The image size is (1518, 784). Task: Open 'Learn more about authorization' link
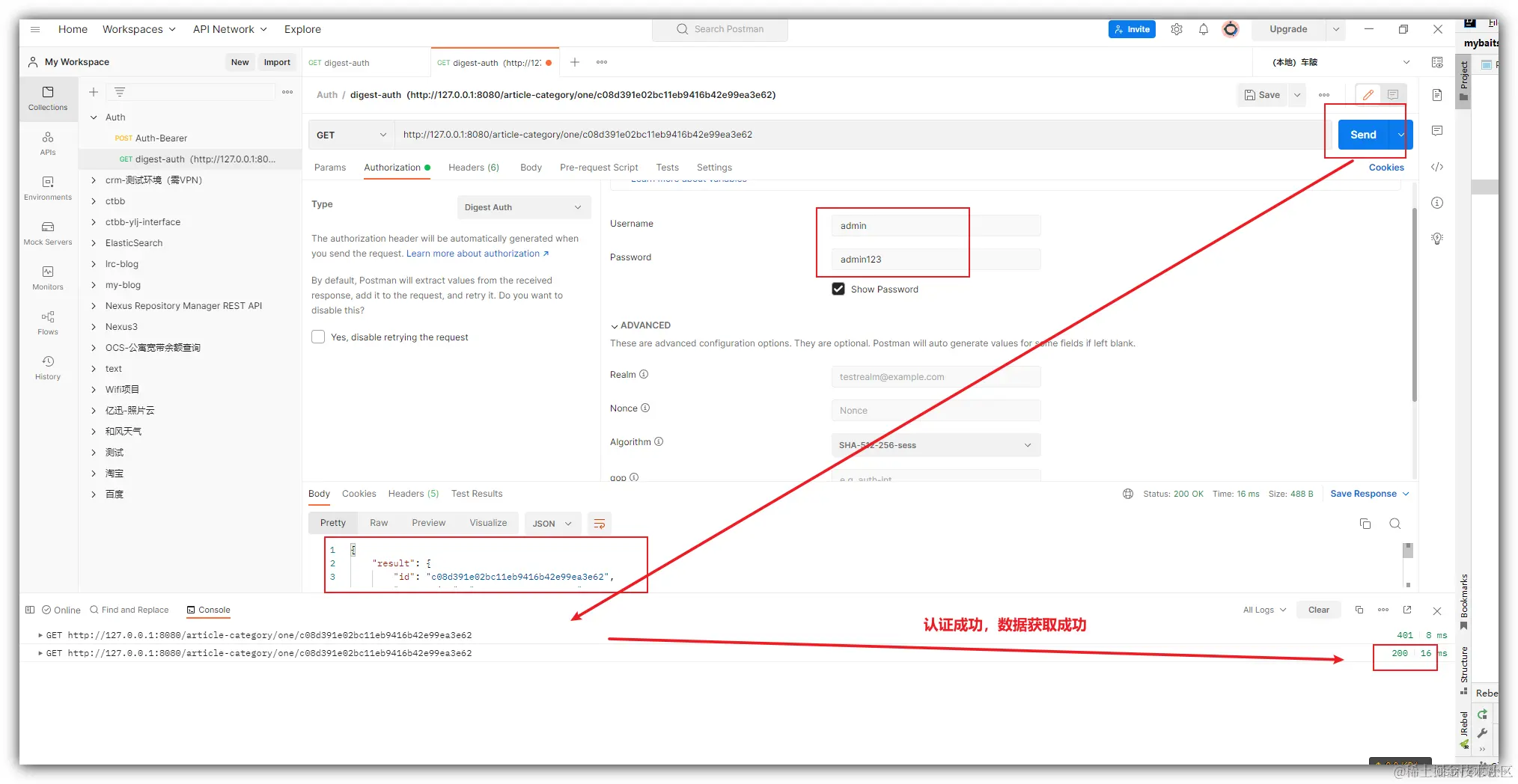[x=478, y=254]
